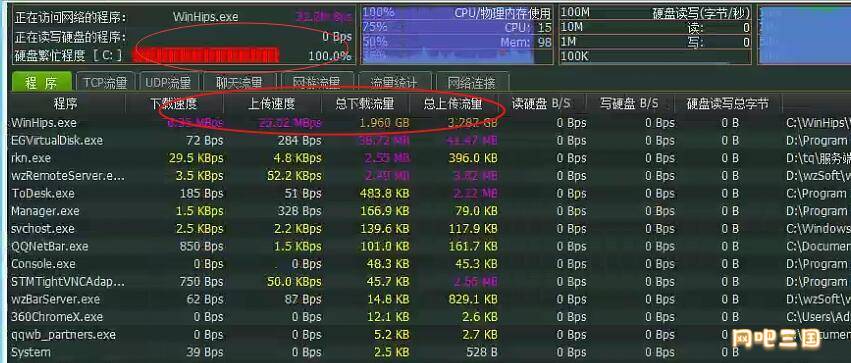This screenshot has height=363, width=851.
Task: Click the 正在读写硬盘的程序 label
Action: [70, 36]
